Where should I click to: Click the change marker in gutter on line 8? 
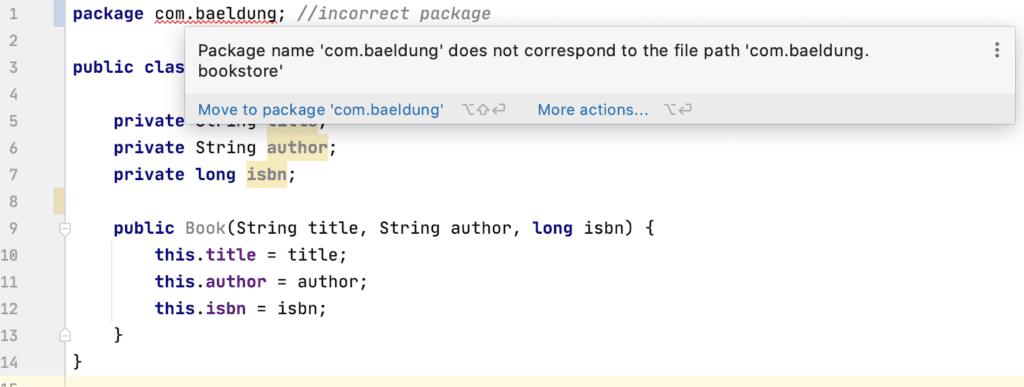click(59, 201)
